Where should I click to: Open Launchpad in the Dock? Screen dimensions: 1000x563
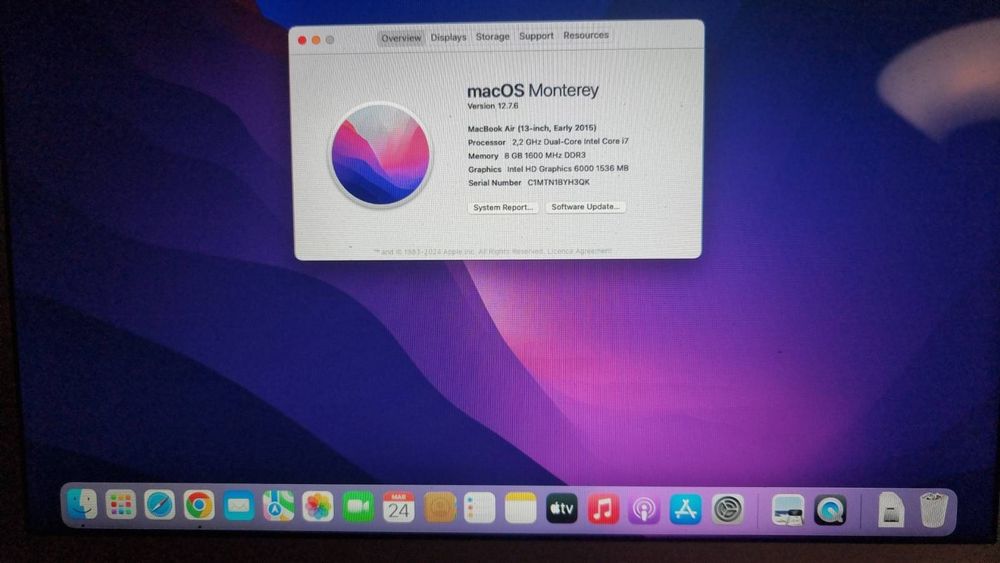click(121, 506)
